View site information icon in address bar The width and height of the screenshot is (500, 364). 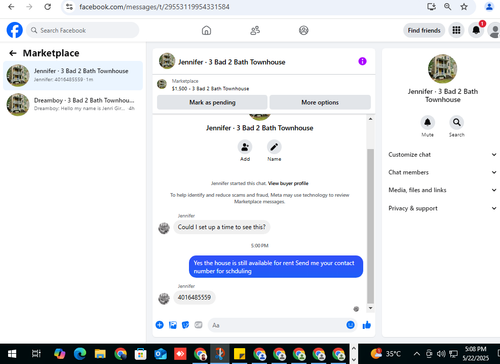click(x=69, y=7)
